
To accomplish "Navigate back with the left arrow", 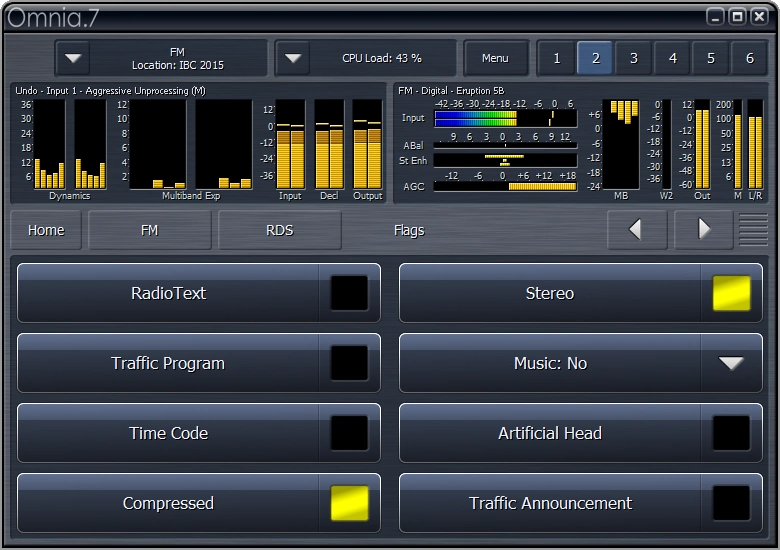I will 636,229.
